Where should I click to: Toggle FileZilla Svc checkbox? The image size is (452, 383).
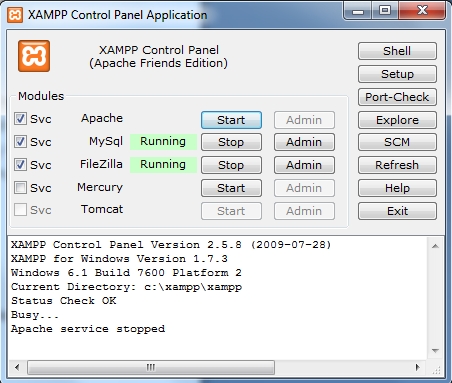20,165
